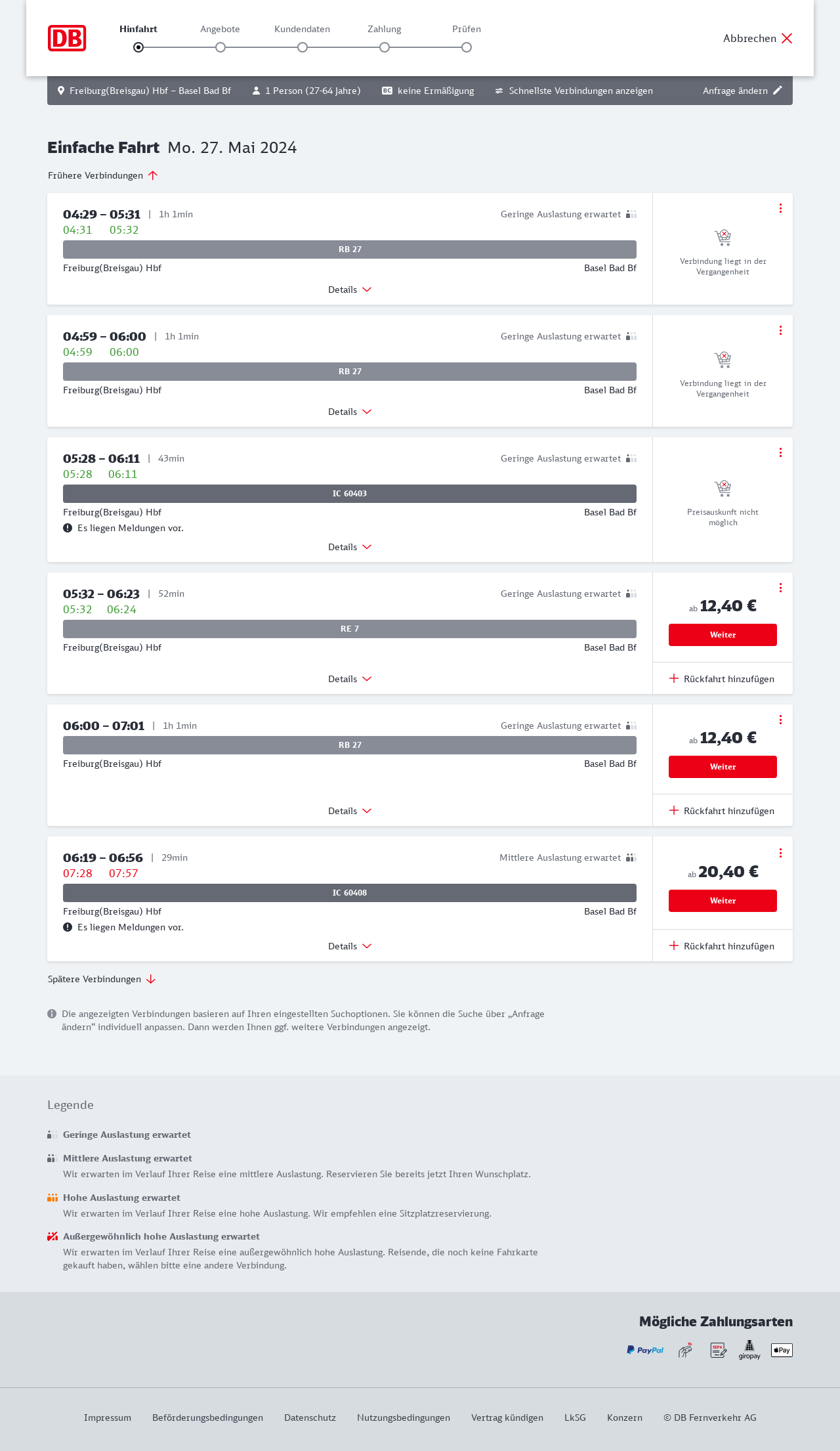Select the Zahlung step circle
Viewport: 840px width, 1451px height.
[385, 47]
